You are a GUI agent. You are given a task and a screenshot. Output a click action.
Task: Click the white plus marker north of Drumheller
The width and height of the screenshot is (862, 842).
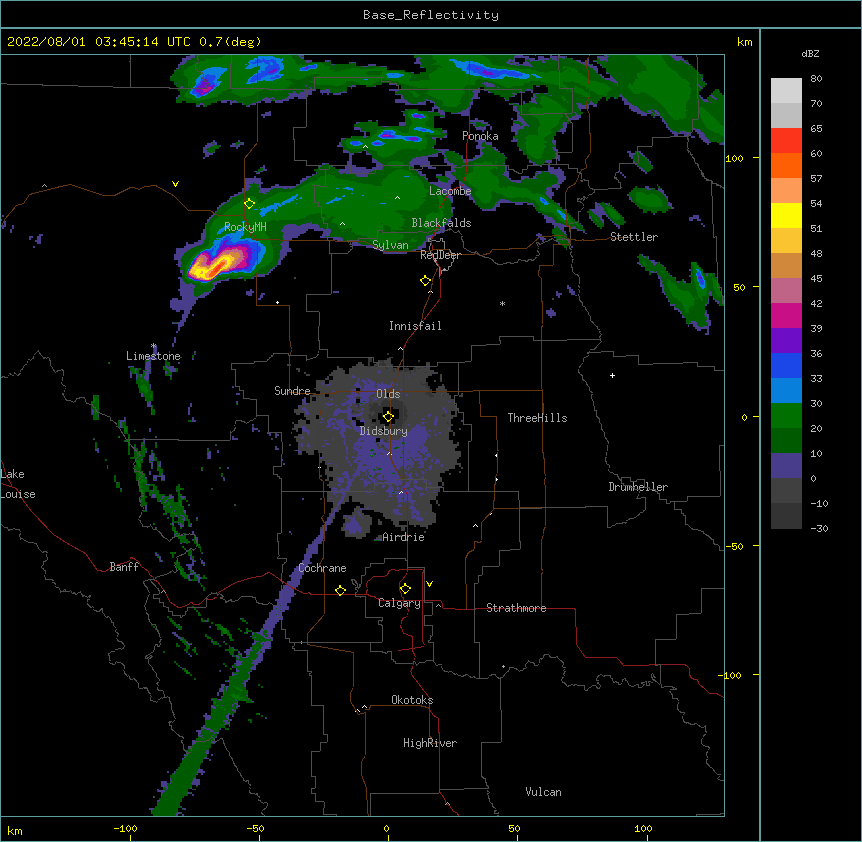point(612,375)
